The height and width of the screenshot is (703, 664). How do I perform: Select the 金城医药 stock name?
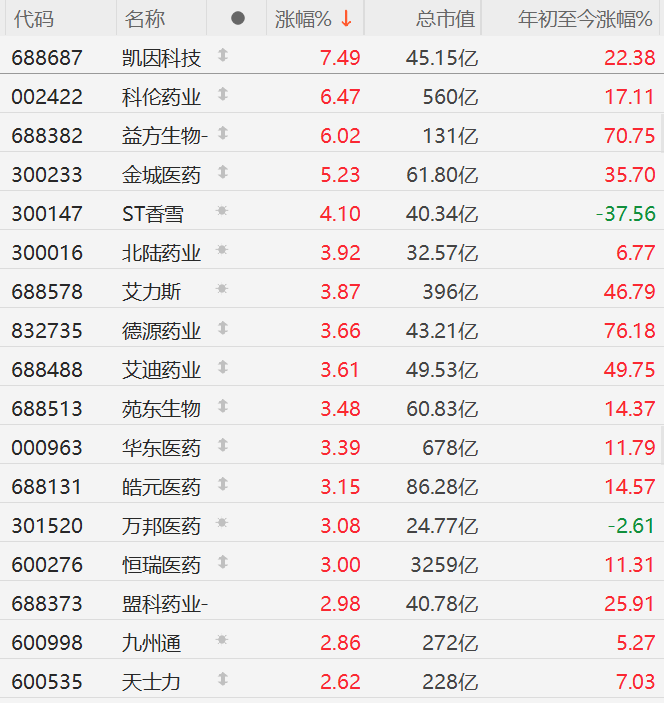pos(161,175)
